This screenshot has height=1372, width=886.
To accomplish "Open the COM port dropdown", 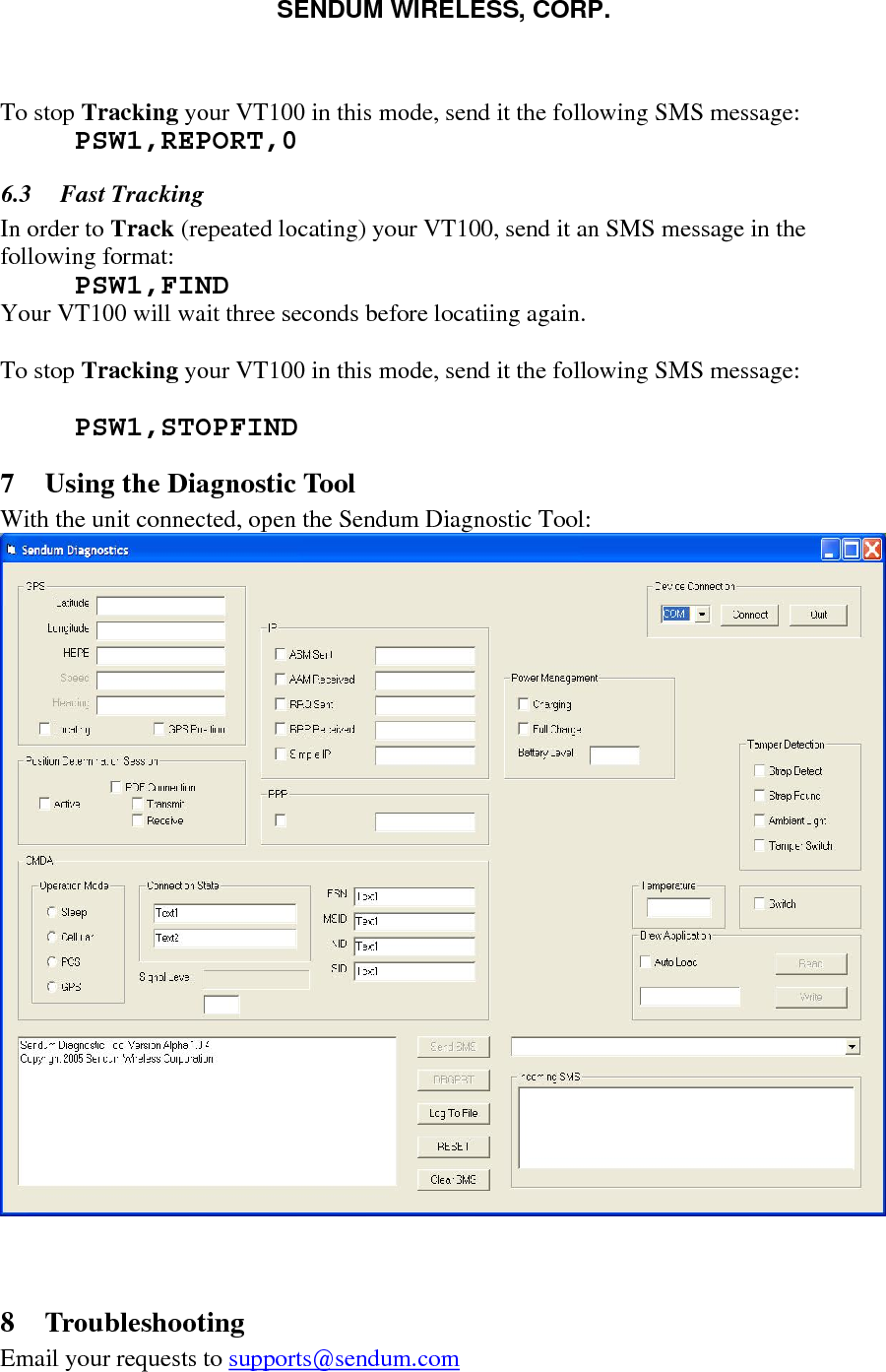I will (702, 614).
